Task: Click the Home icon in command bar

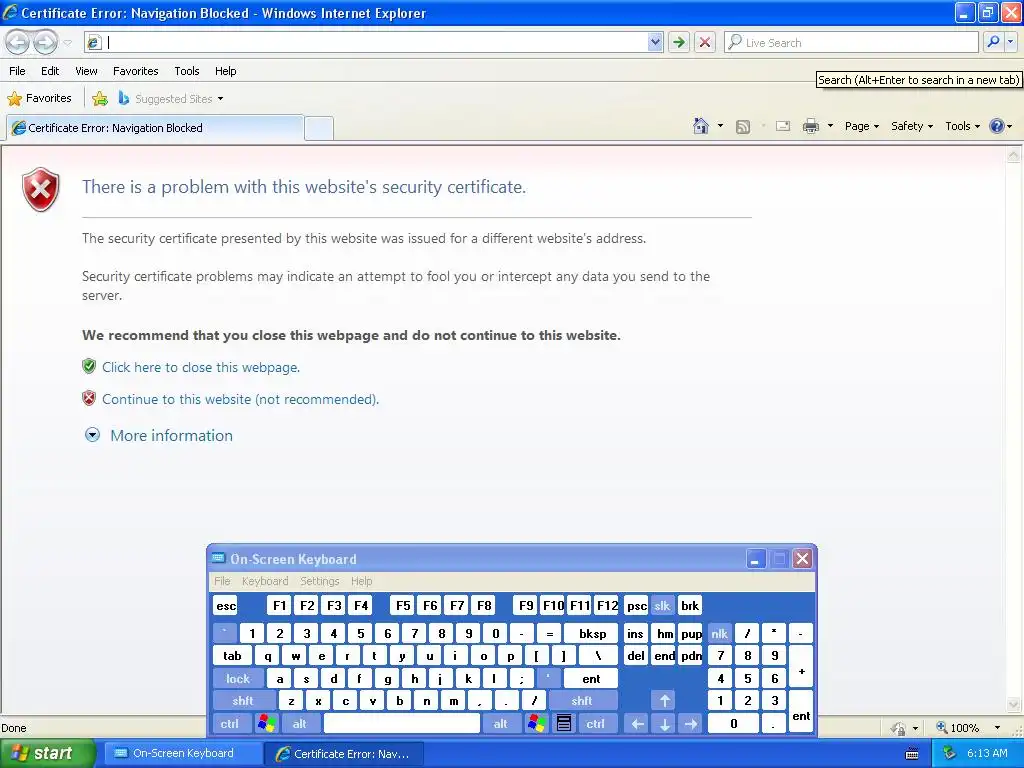Action: [x=701, y=126]
